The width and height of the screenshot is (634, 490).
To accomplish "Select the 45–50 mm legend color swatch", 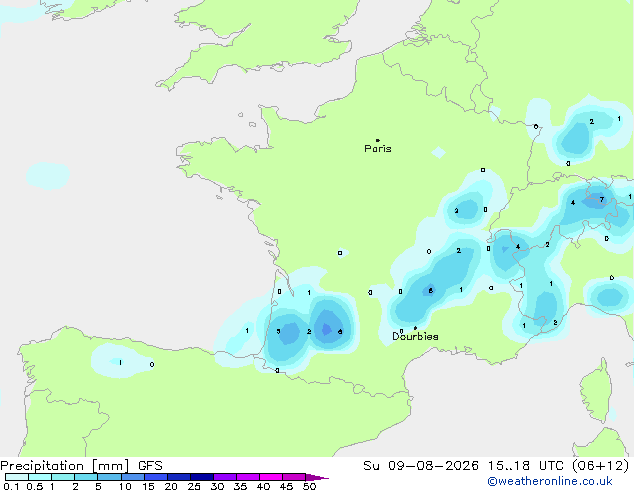I will [294, 477].
